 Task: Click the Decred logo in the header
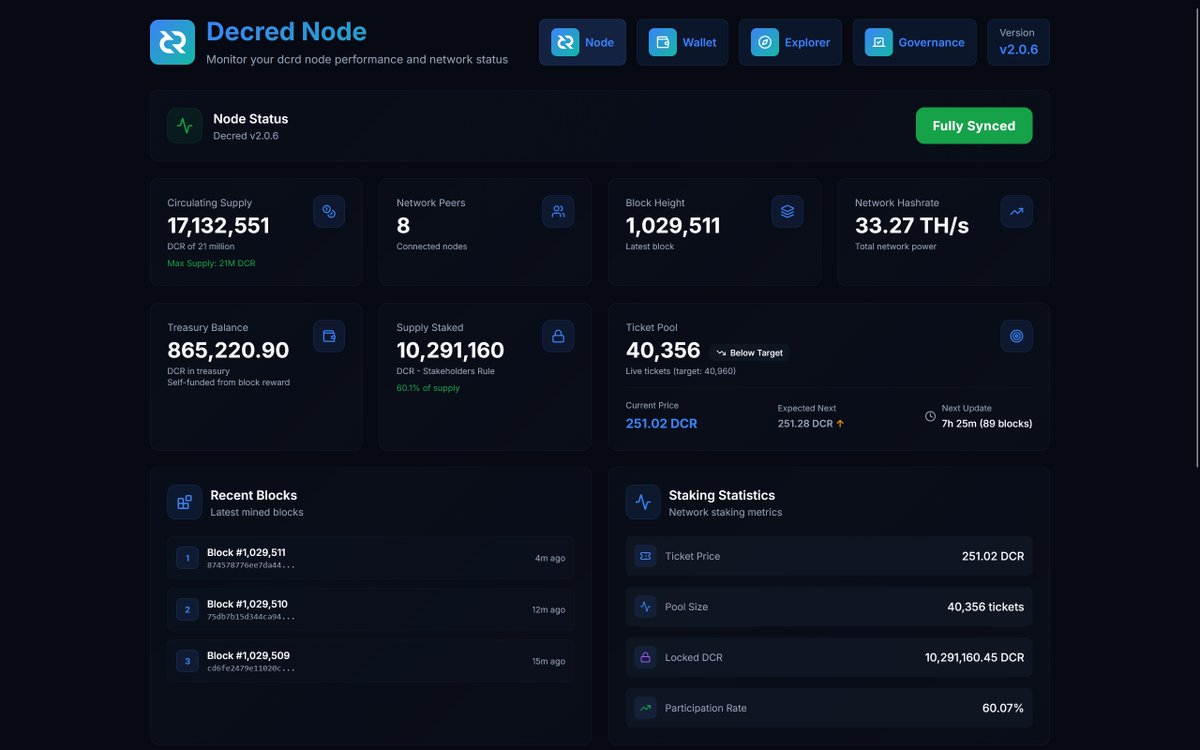coord(172,42)
